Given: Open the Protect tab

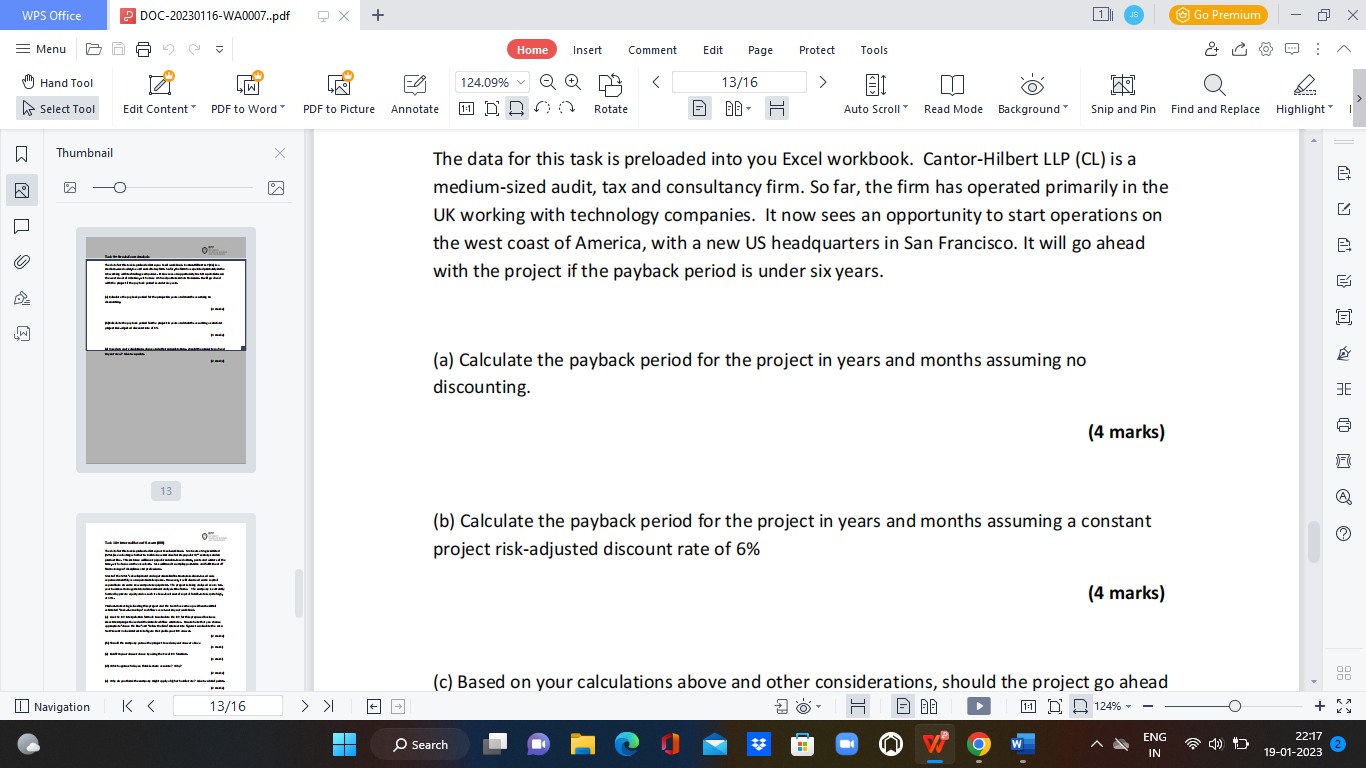Looking at the screenshot, I should tap(816, 49).
